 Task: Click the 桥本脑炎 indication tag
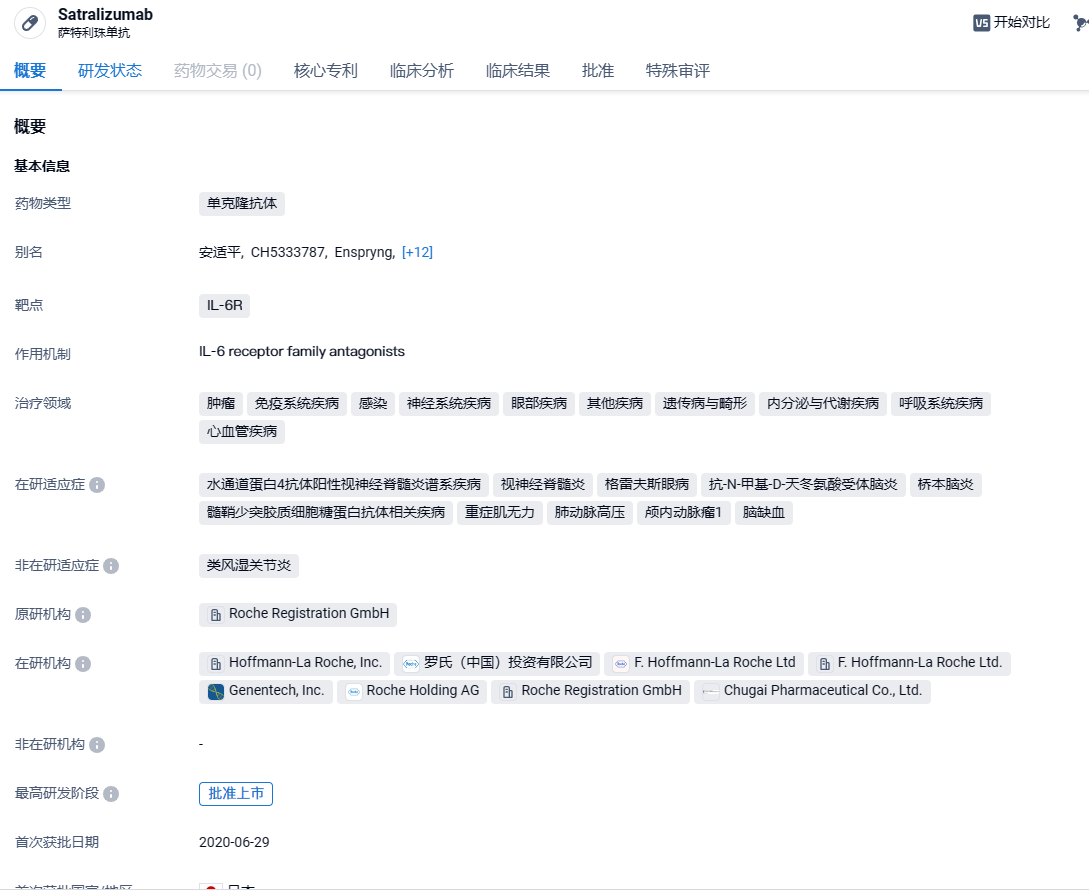tap(945, 484)
